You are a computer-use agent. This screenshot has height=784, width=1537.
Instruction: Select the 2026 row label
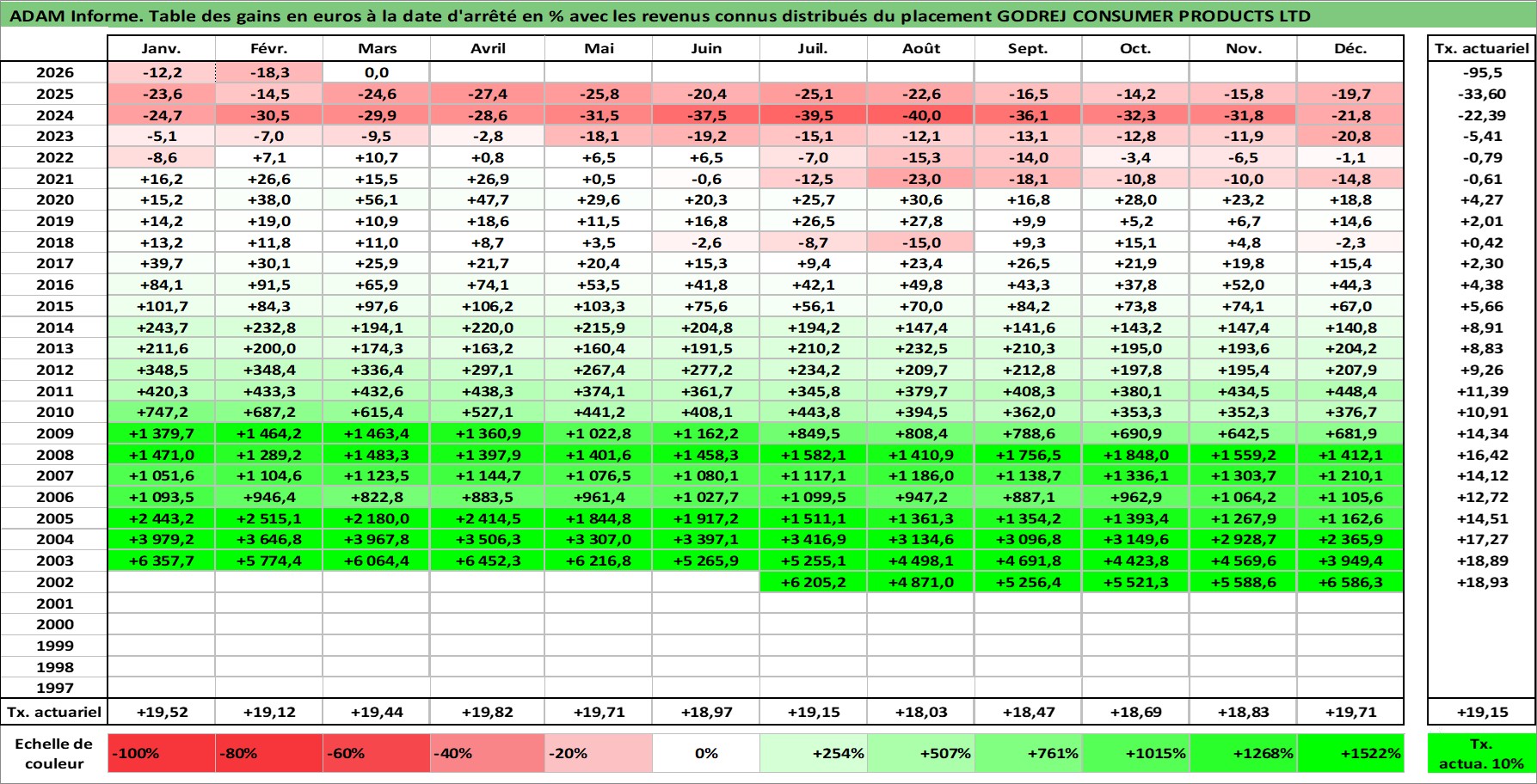(x=54, y=72)
